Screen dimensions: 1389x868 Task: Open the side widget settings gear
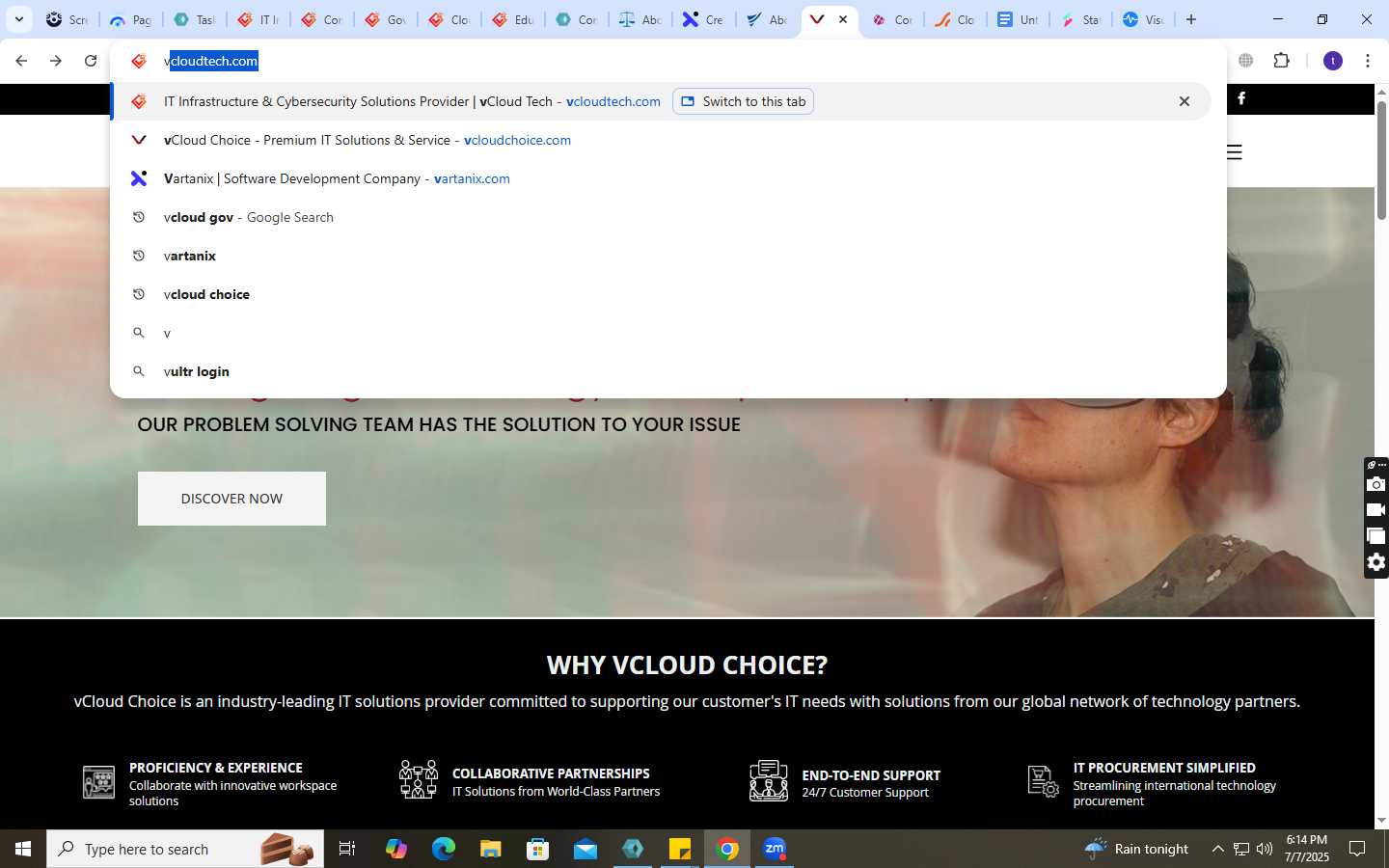[x=1376, y=562]
